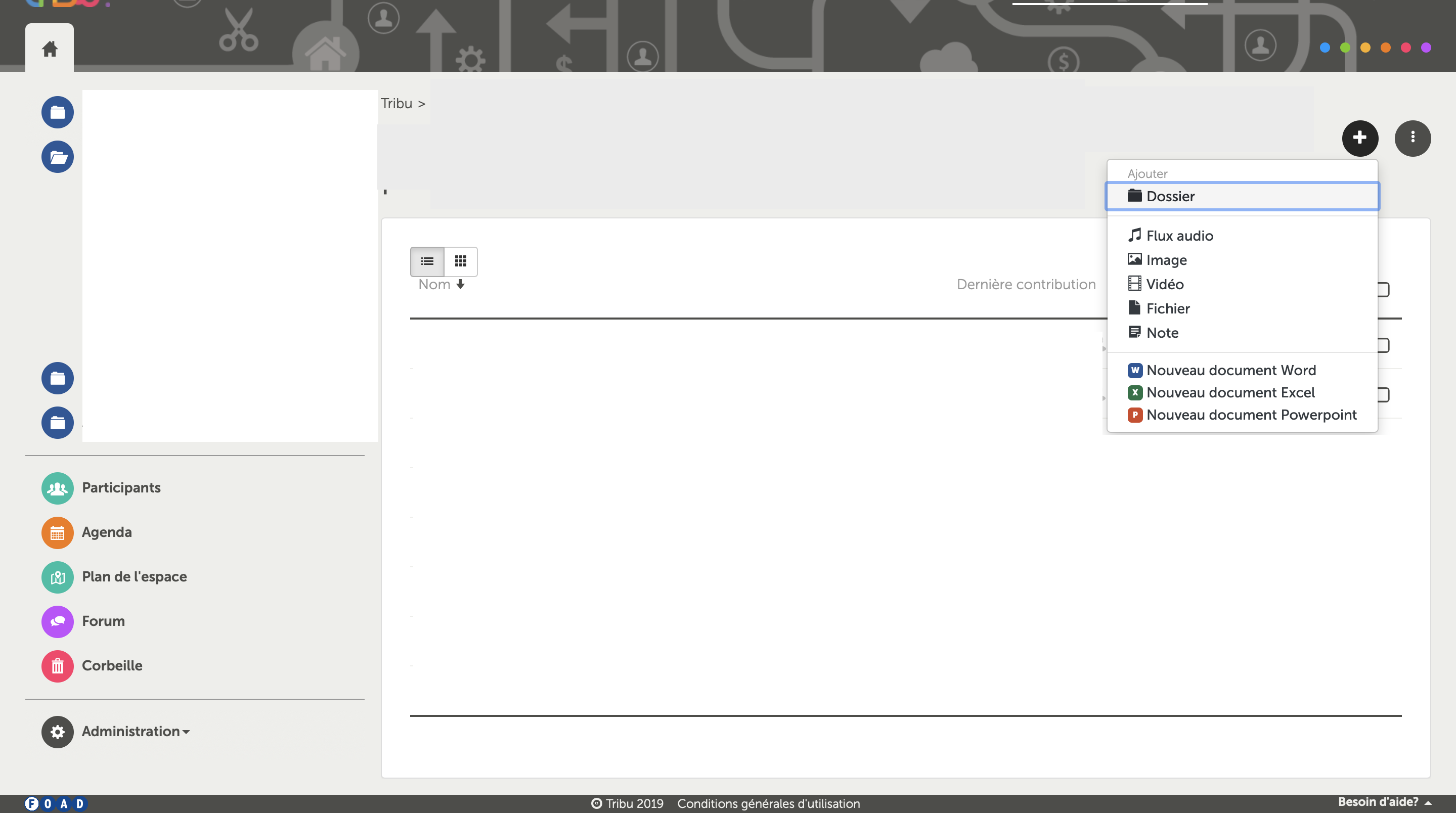The width and height of the screenshot is (1456, 813).
Task: Create Nouveau document Excel
Action: point(1243,393)
